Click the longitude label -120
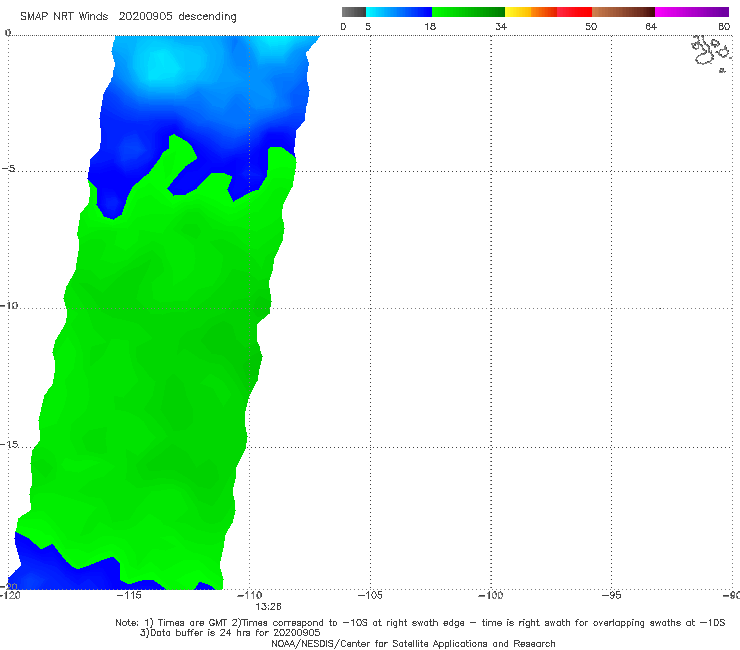Viewport: 740px width, 650px height. 10,595
